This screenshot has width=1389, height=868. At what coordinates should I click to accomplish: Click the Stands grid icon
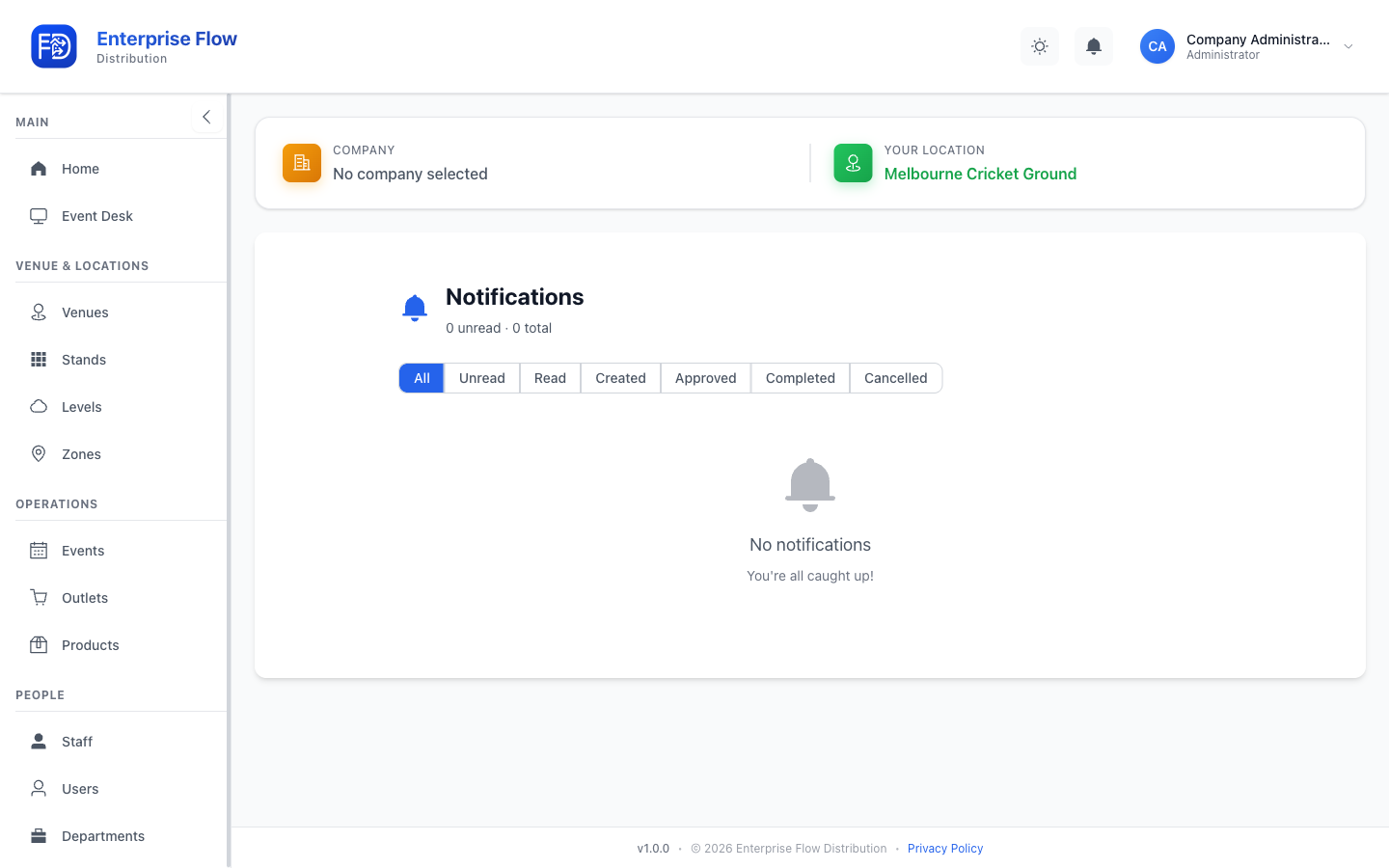pos(39,360)
